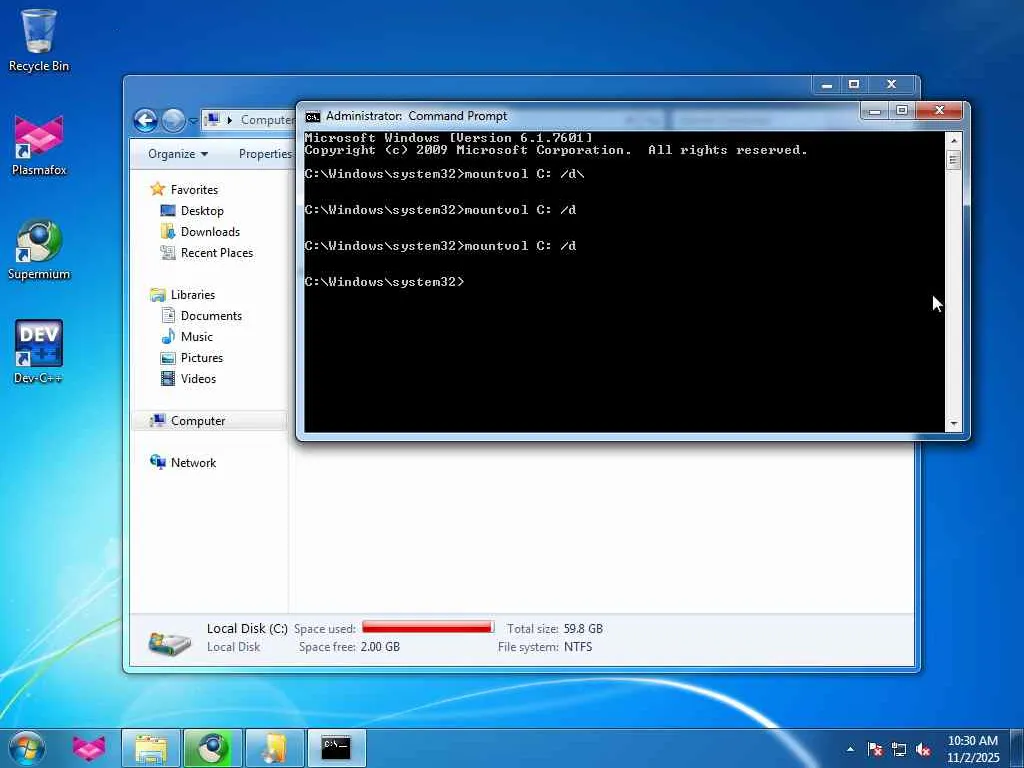This screenshot has width=1024, height=768.
Task: Minimize the Command Prompt window
Action: pyautogui.click(x=874, y=110)
